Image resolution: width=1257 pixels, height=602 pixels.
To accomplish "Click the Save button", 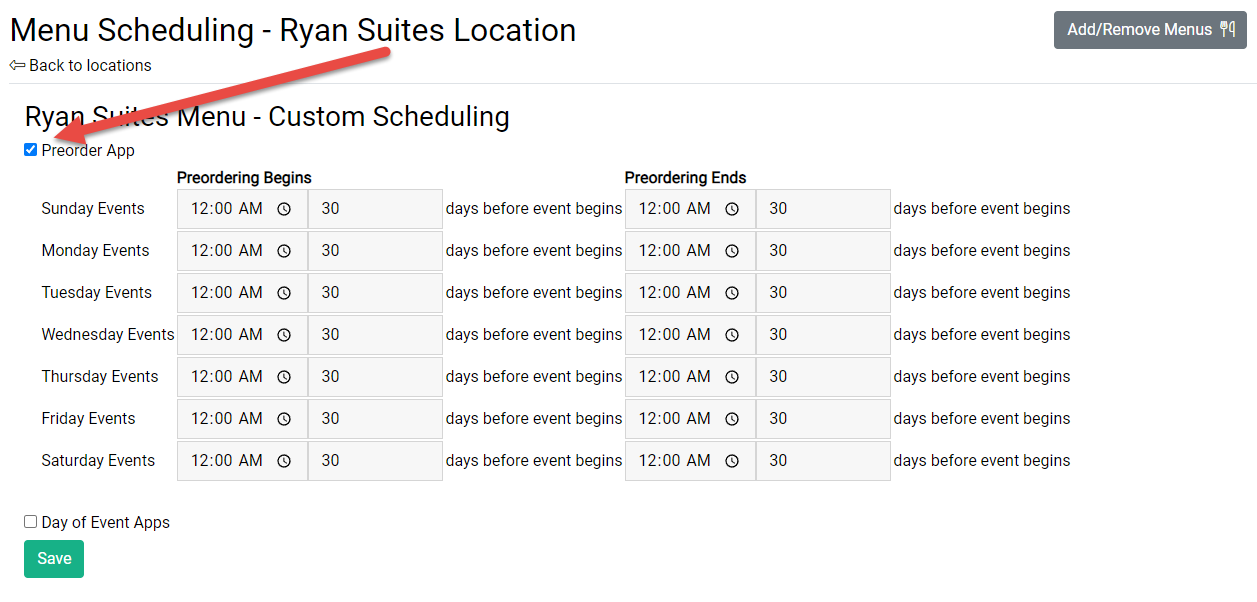I will coord(53,558).
